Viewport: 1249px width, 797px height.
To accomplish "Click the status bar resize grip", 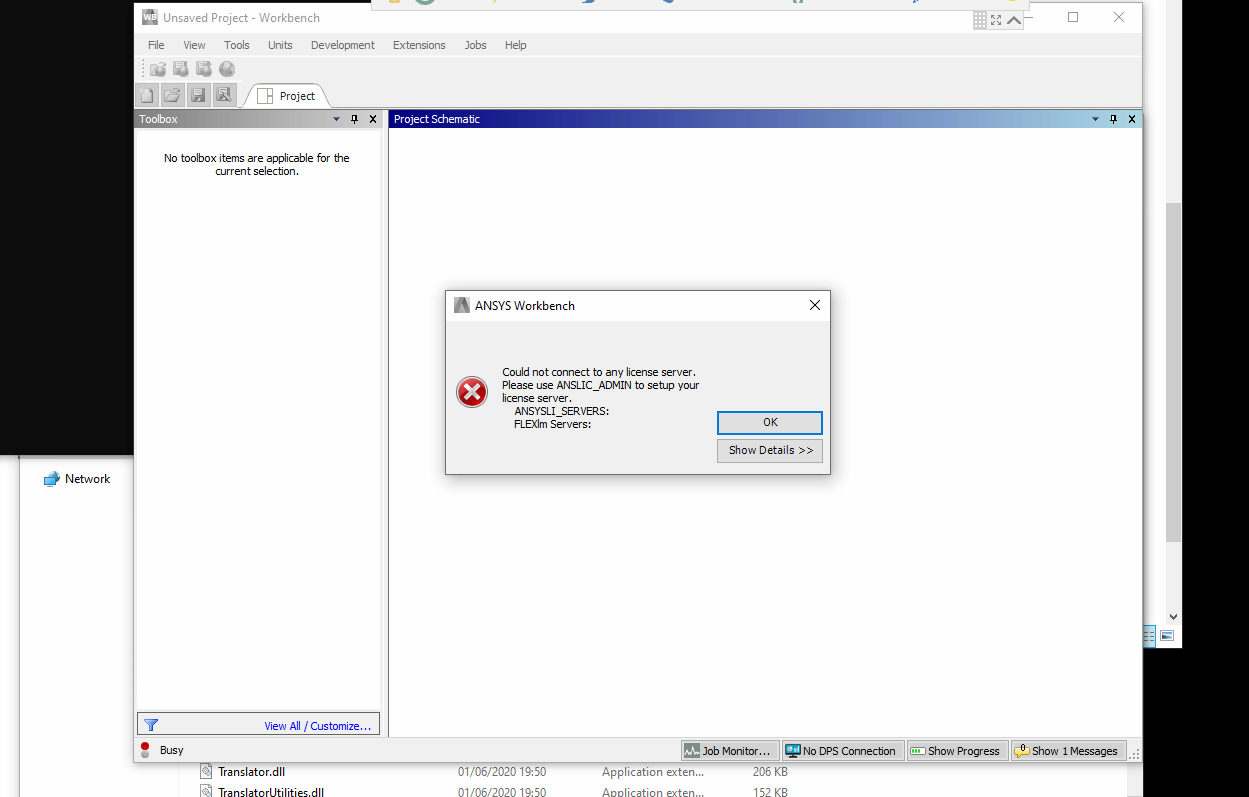I will tap(1135, 754).
